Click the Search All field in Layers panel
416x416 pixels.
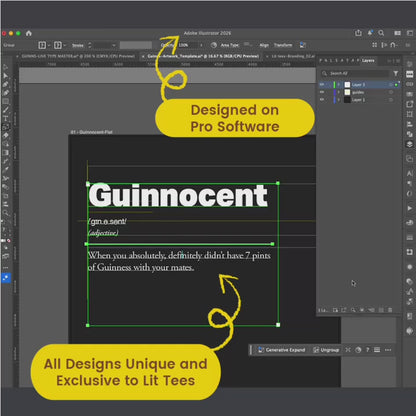[x=355, y=73]
